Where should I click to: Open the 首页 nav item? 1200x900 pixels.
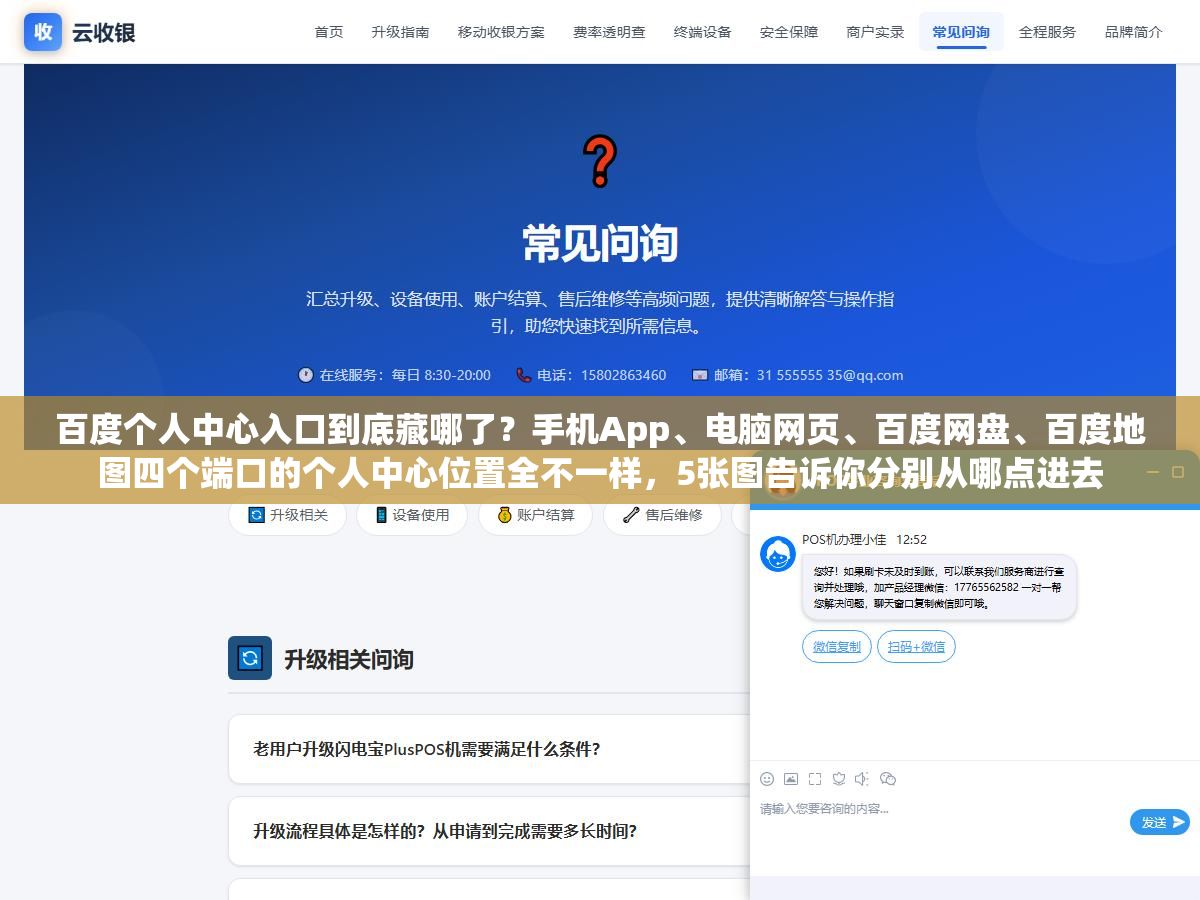329,32
